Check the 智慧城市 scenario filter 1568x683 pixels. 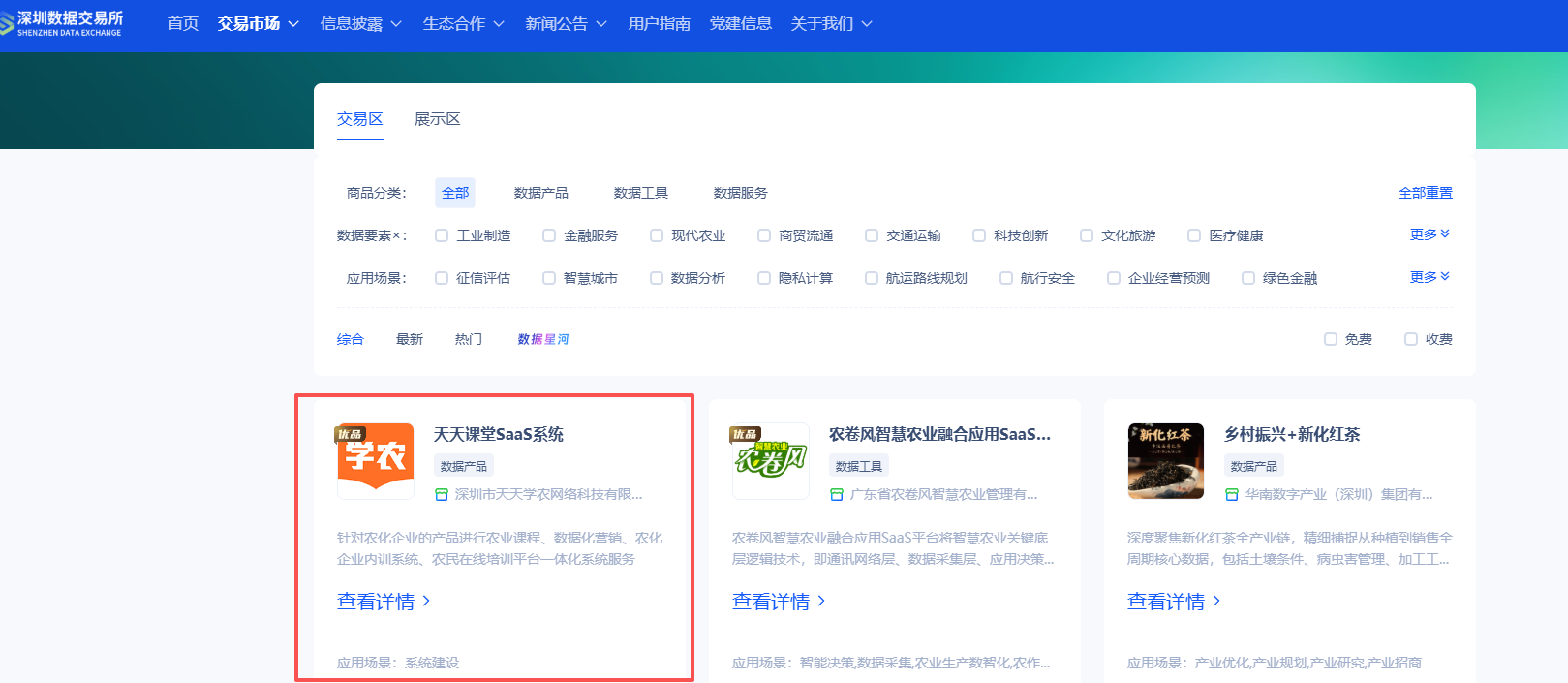pos(549,278)
